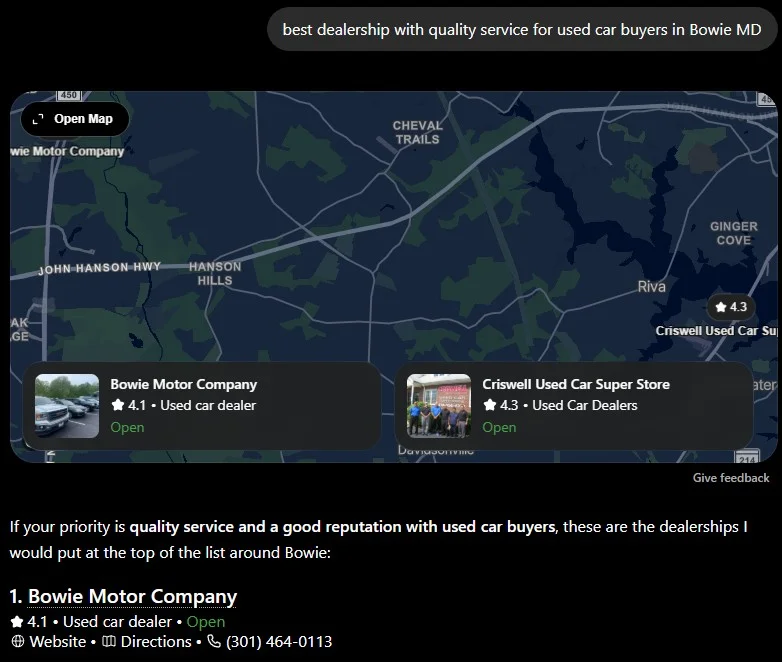The image size is (782, 662).
Task: Click the route 214 shield on map
Action: (x=747, y=457)
